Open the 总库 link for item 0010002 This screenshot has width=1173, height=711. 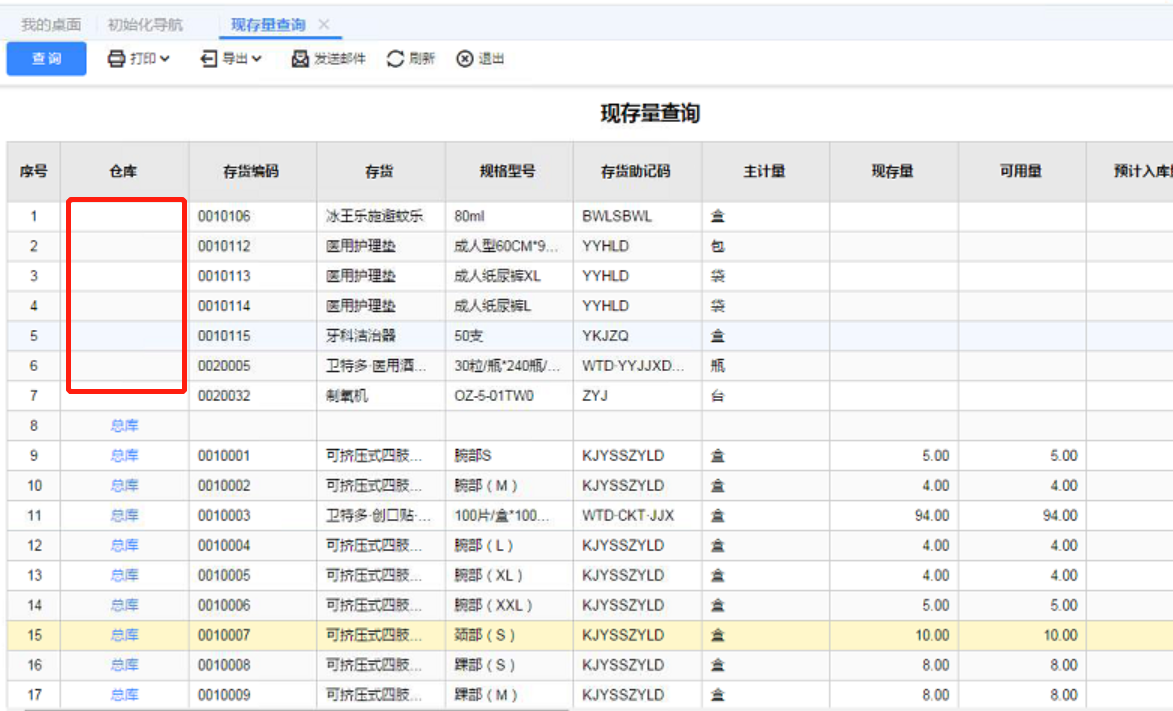(x=124, y=486)
